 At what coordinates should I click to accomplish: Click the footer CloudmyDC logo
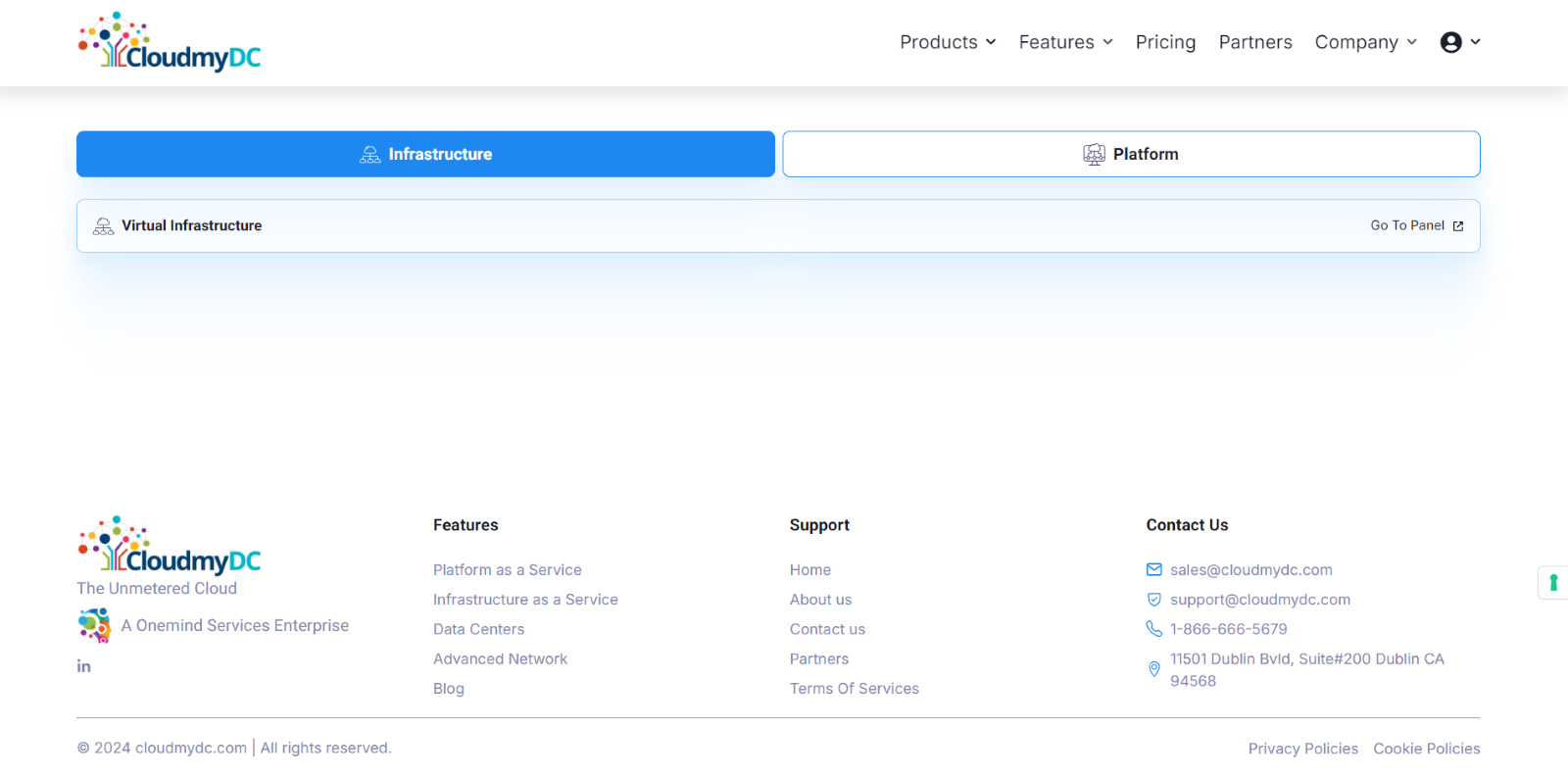click(x=170, y=545)
